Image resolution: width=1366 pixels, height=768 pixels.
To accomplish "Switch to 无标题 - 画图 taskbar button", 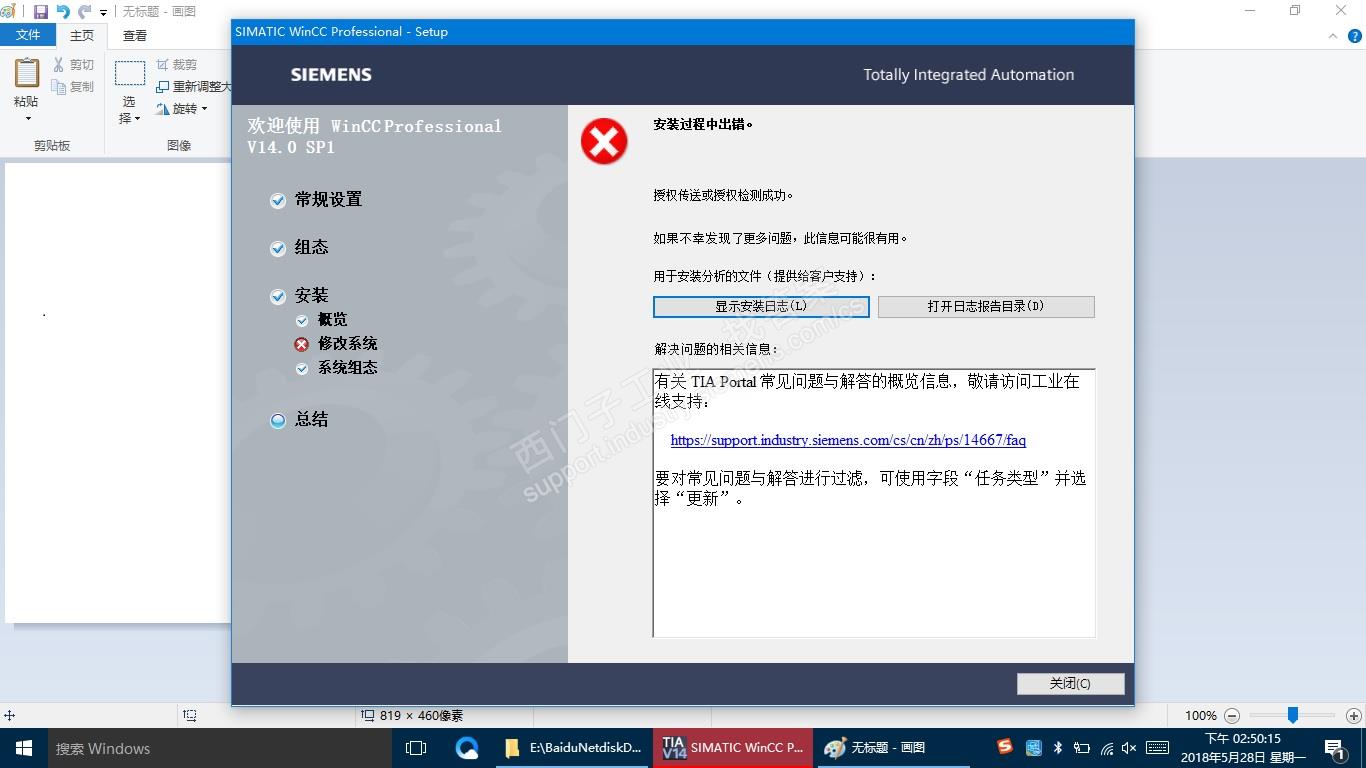I will 892,748.
